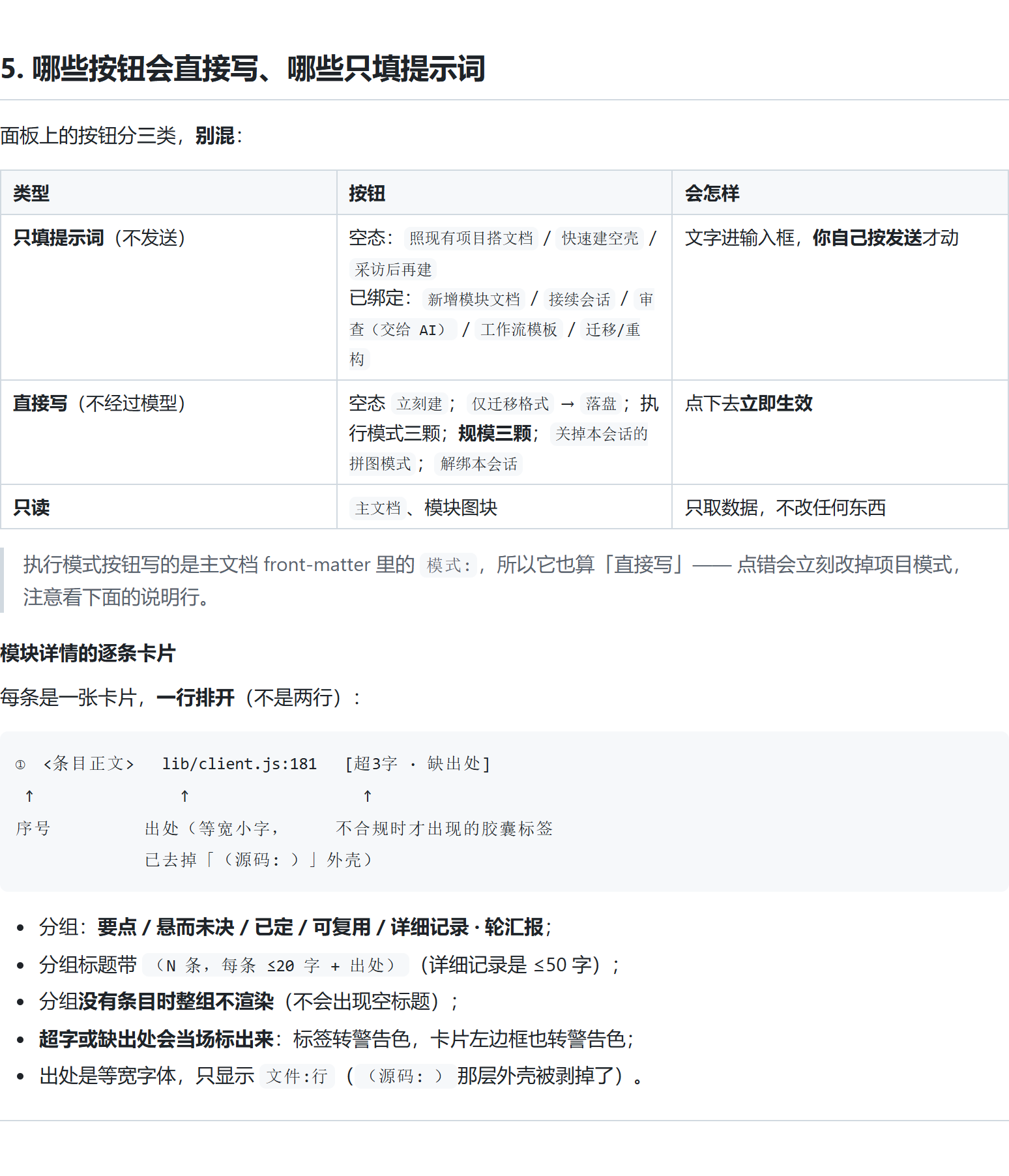
Task: Click the (源码: ) code chip in the last bullet
Action: (x=405, y=1076)
